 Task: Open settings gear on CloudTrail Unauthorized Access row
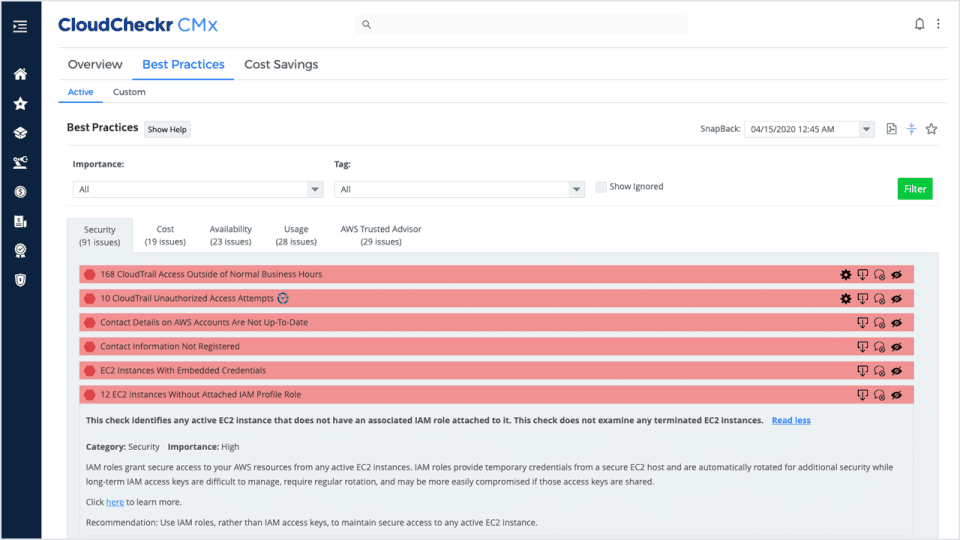(846, 299)
